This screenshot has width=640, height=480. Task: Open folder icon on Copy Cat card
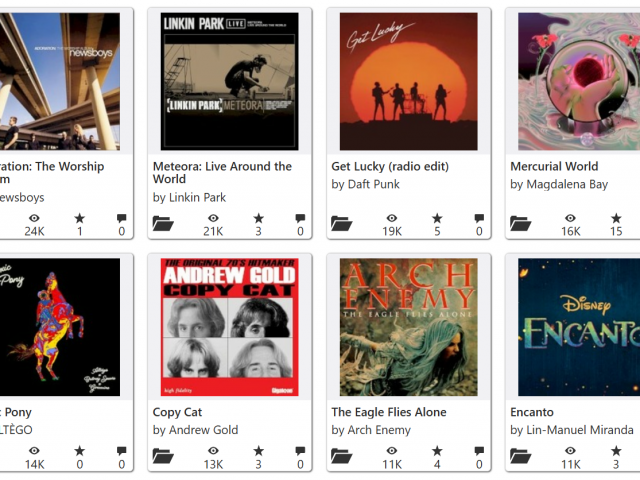[163, 456]
